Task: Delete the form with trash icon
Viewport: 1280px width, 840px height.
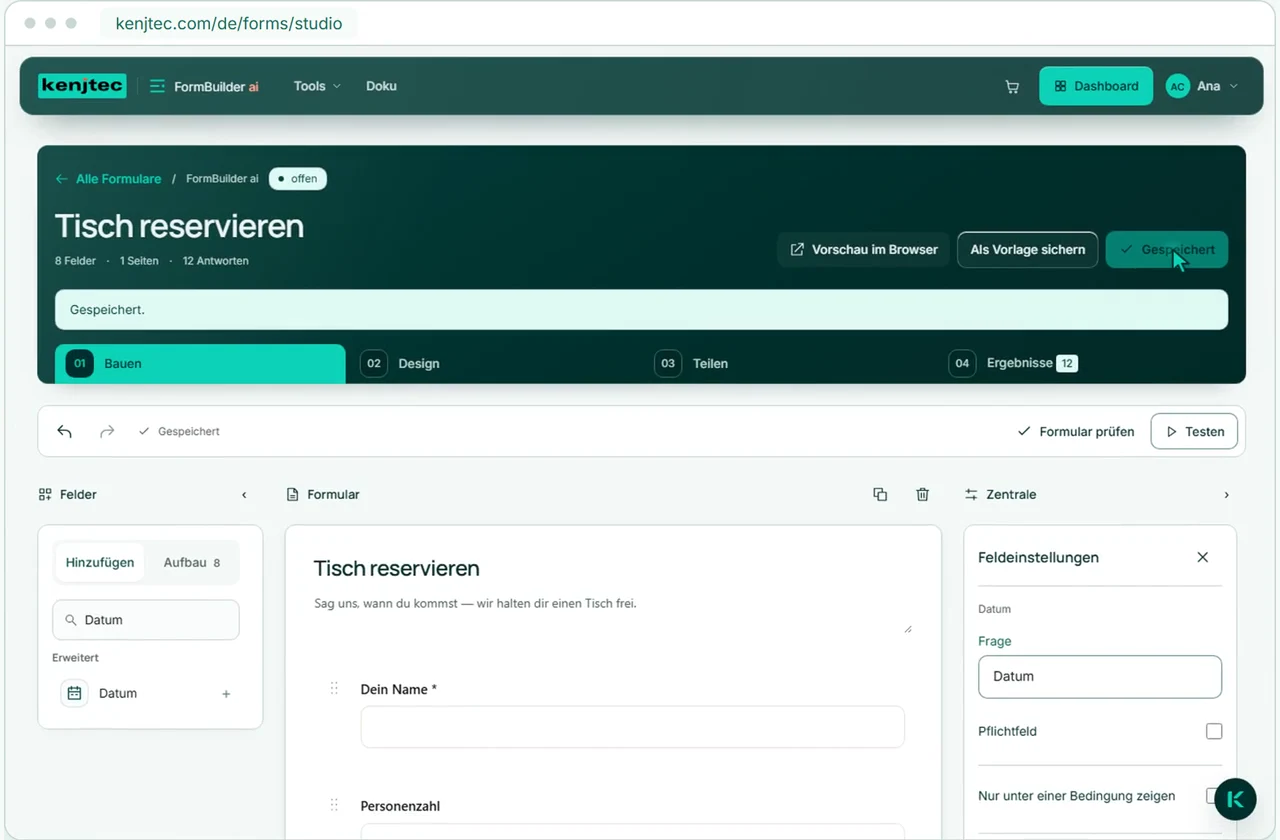Action: [x=923, y=494]
